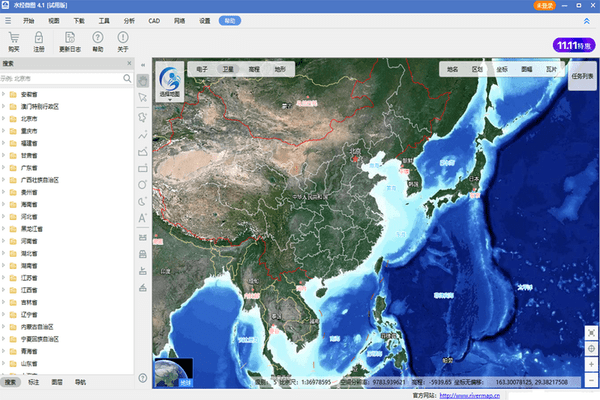The image size is (600, 400).
Task: Open the 更新日志 update log
Action: [x=68, y=37]
